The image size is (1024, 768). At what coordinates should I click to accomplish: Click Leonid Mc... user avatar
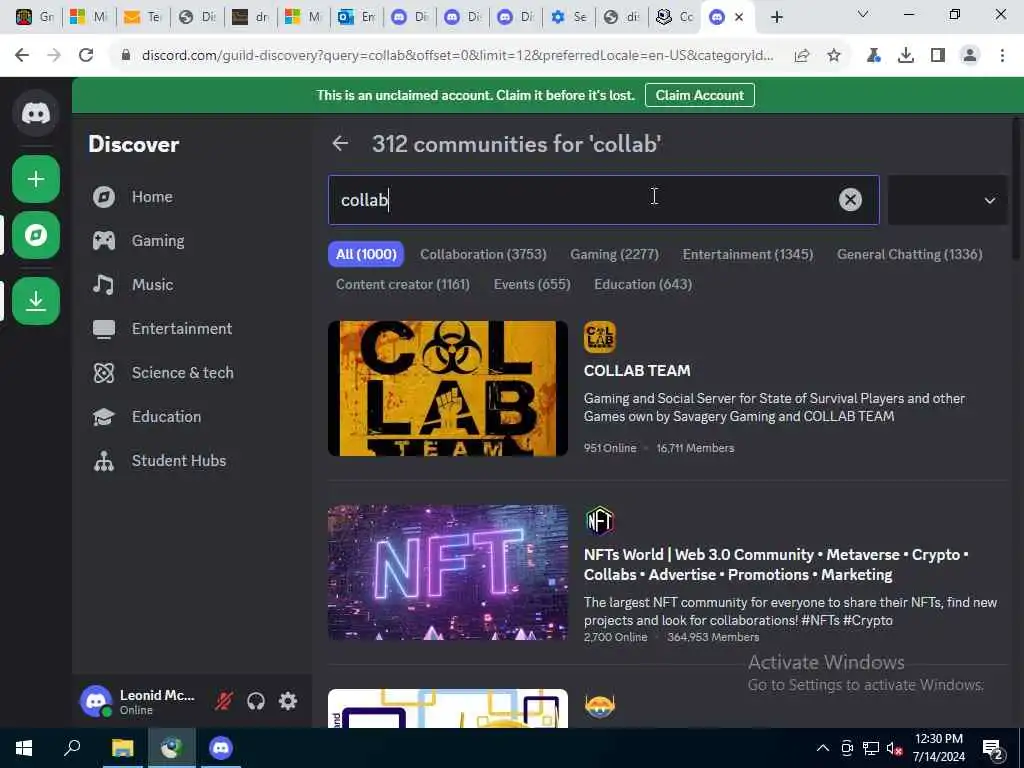pos(95,701)
